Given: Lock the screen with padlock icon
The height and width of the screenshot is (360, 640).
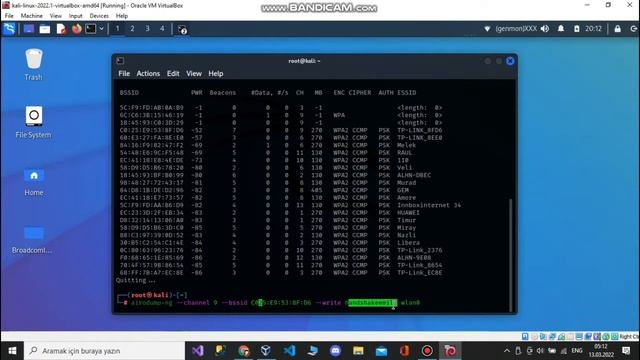Looking at the screenshot, I should [x=618, y=29].
